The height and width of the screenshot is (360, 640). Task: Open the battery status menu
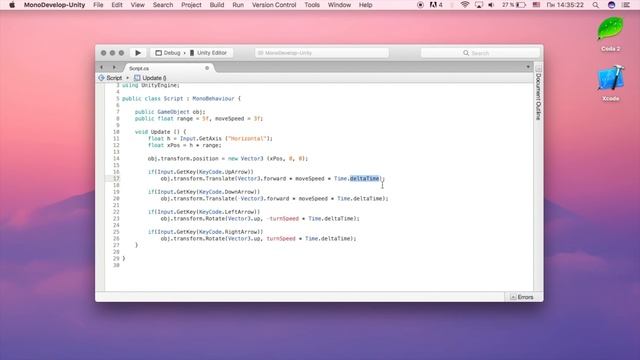coord(513,5)
